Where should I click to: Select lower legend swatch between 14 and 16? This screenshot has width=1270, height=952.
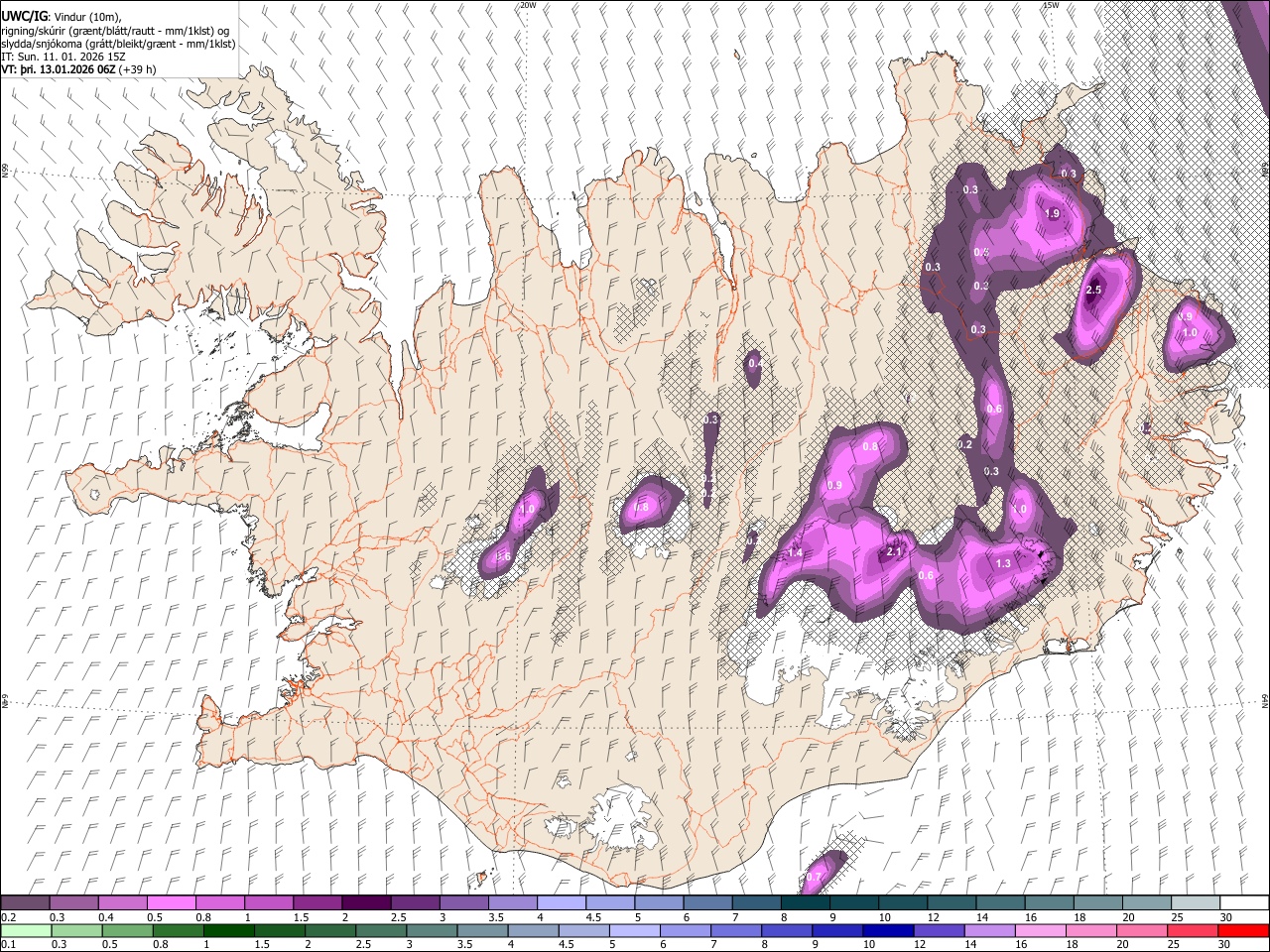[991, 930]
